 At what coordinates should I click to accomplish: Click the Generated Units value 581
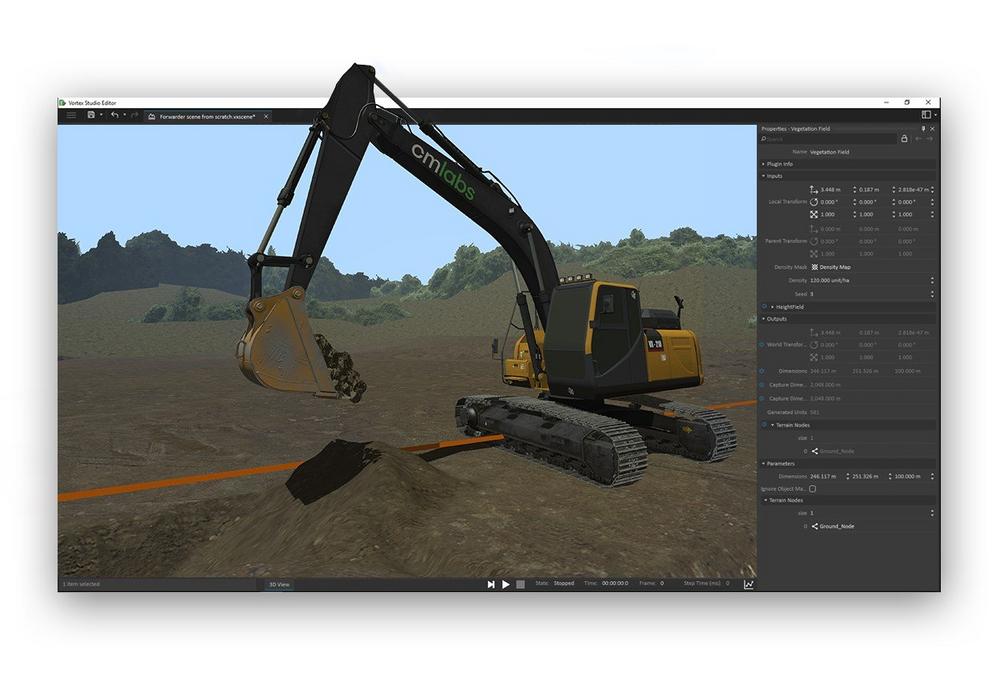(814, 413)
